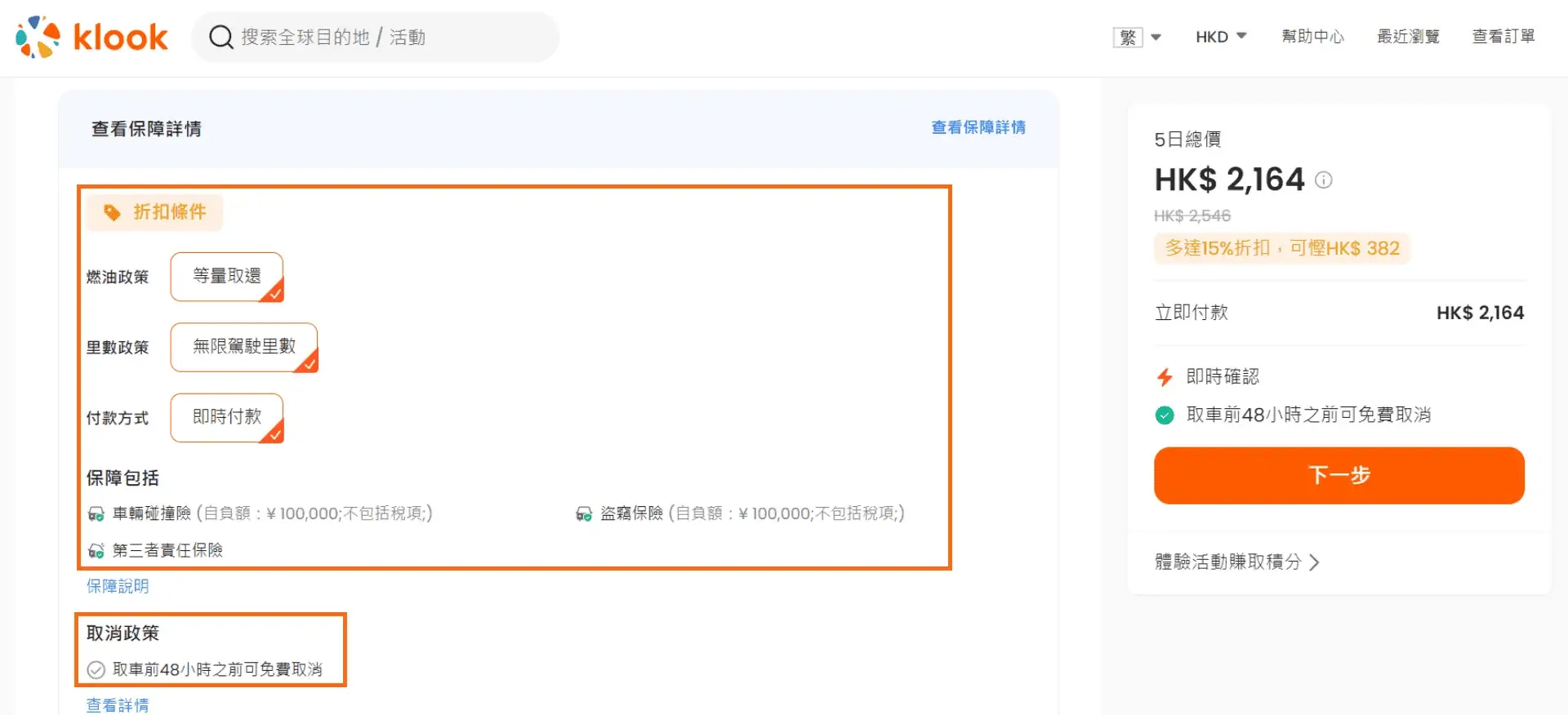Open 幫助中心 menu item

[1312, 37]
